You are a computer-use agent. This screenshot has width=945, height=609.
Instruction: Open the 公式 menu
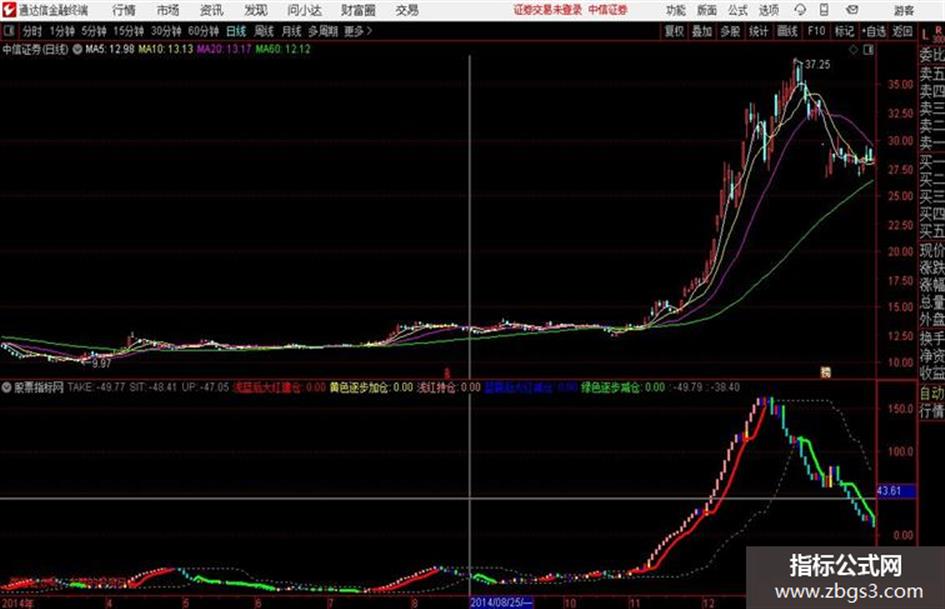(738, 10)
